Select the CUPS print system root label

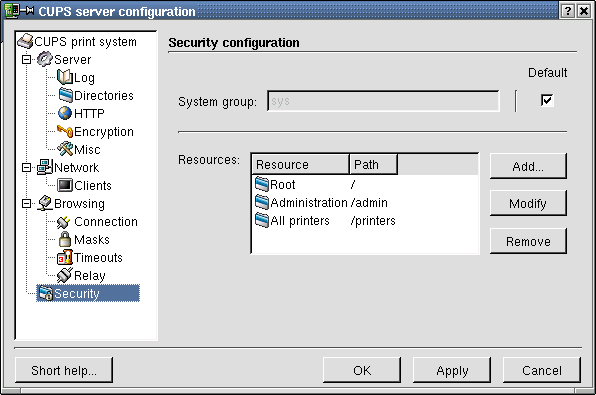(85, 41)
